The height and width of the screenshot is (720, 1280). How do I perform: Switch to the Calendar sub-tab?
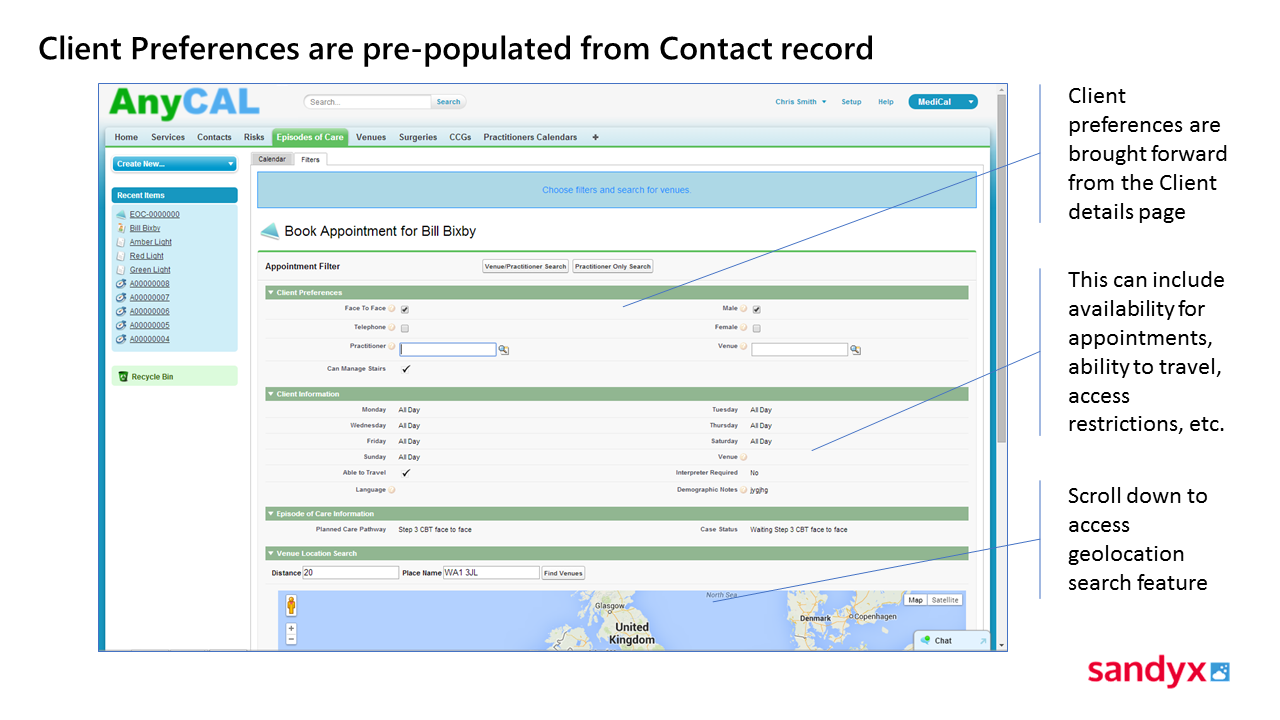(272, 159)
